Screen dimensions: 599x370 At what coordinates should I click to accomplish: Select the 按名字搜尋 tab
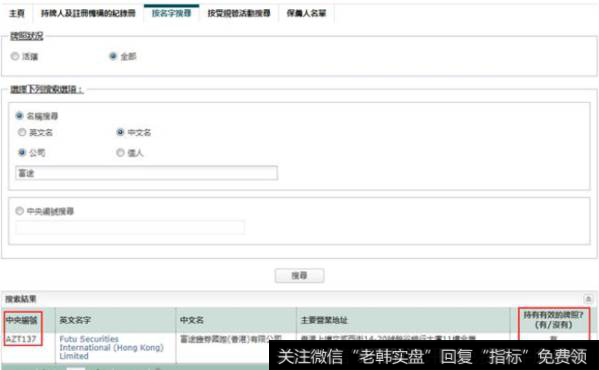tap(172, 14)
